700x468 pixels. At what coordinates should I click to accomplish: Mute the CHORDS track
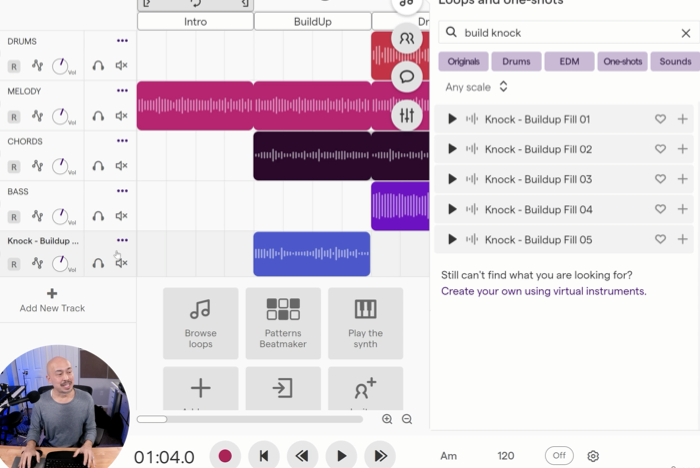(x=121, y=166)
